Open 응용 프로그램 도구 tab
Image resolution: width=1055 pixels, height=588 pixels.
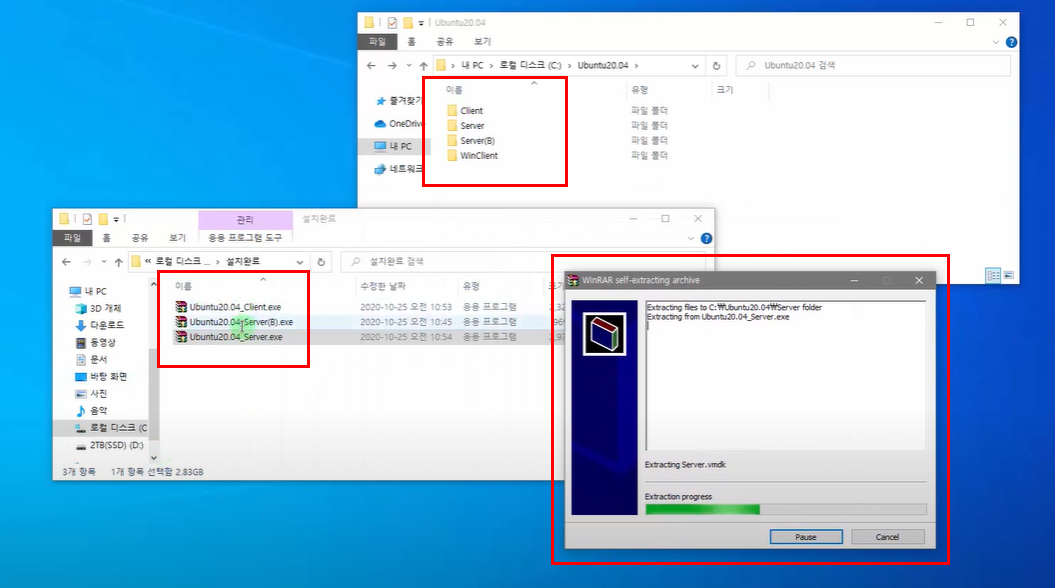(x=245, y=237)
